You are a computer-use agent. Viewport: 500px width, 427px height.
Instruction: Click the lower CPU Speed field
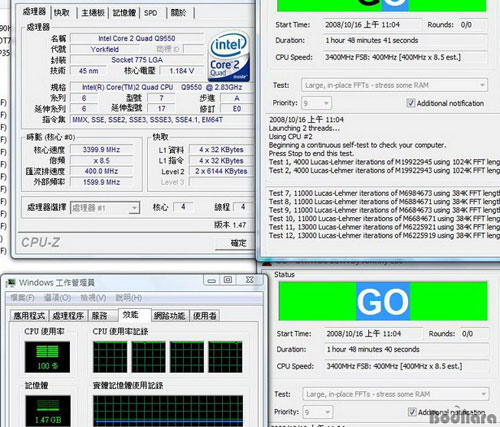(406, 366)
